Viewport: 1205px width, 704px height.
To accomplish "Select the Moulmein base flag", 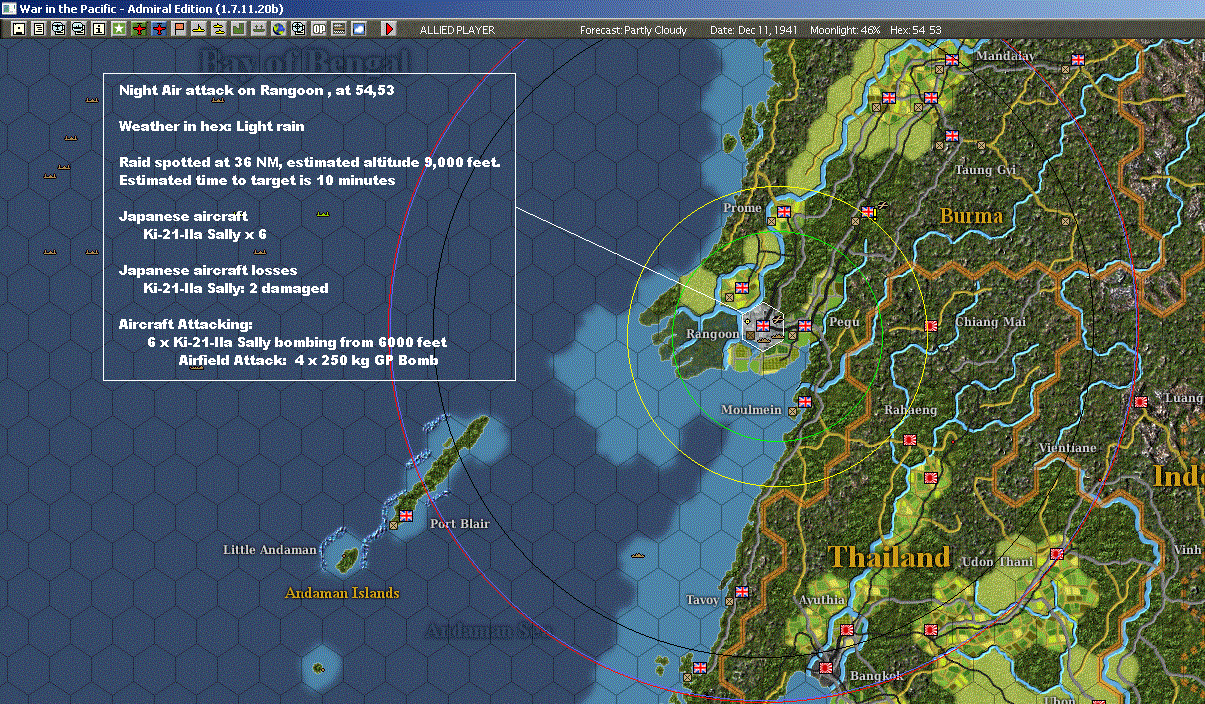I will 805,402.
